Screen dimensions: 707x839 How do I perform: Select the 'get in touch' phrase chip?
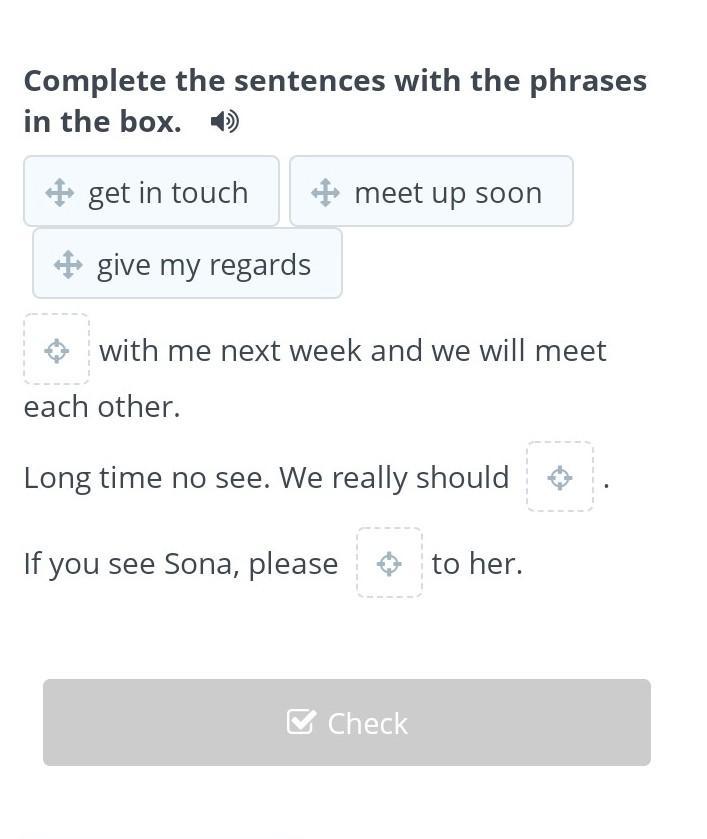point(151,191)
